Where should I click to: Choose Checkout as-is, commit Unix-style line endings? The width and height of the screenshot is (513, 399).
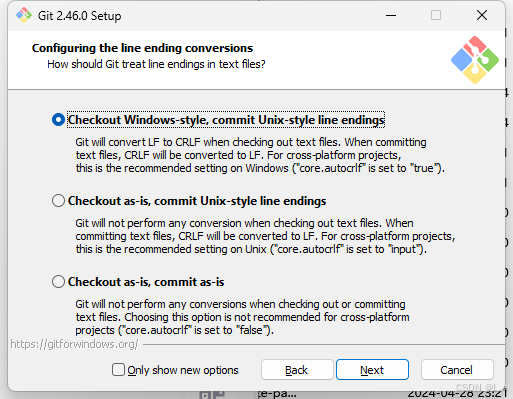pos(58,201)
